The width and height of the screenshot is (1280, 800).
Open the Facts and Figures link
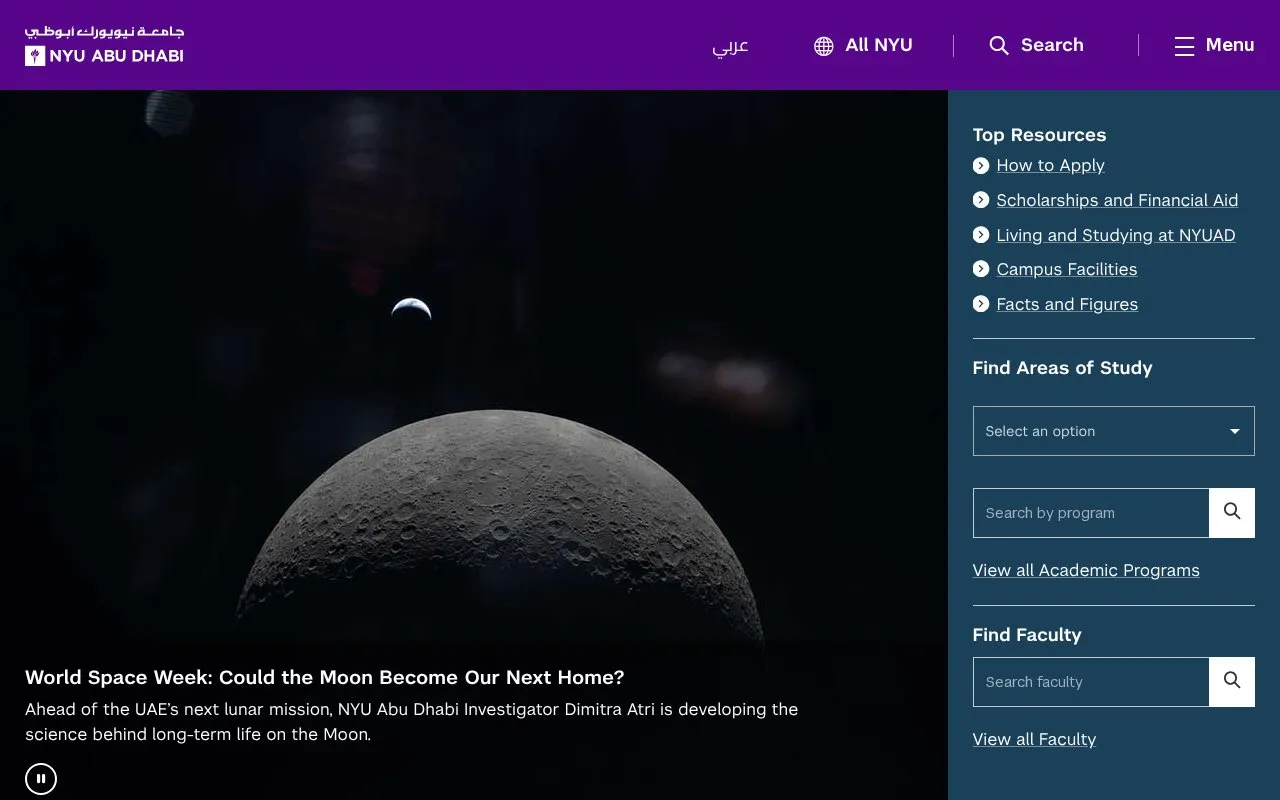pyautogui.click(x=1067, y=304)
